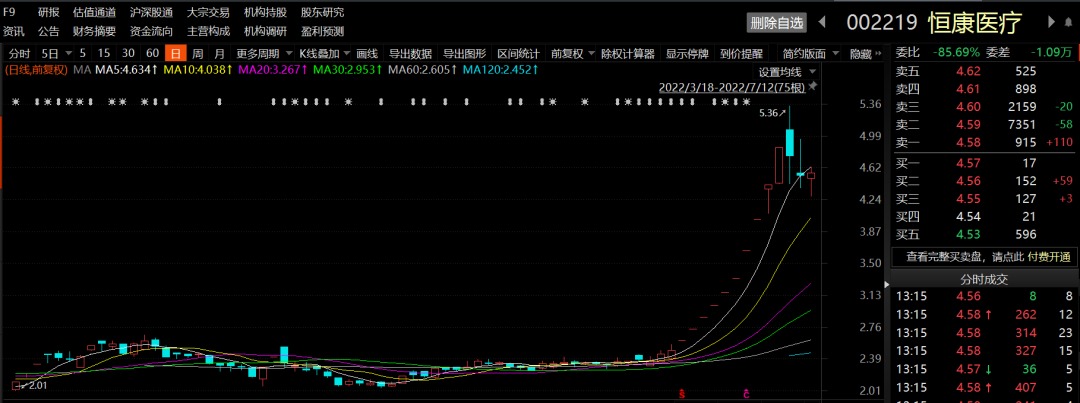This screenshot has height=403, width=1080.
Task: Click the 画线 drawing tool button
Action: (x=367, y=54)
